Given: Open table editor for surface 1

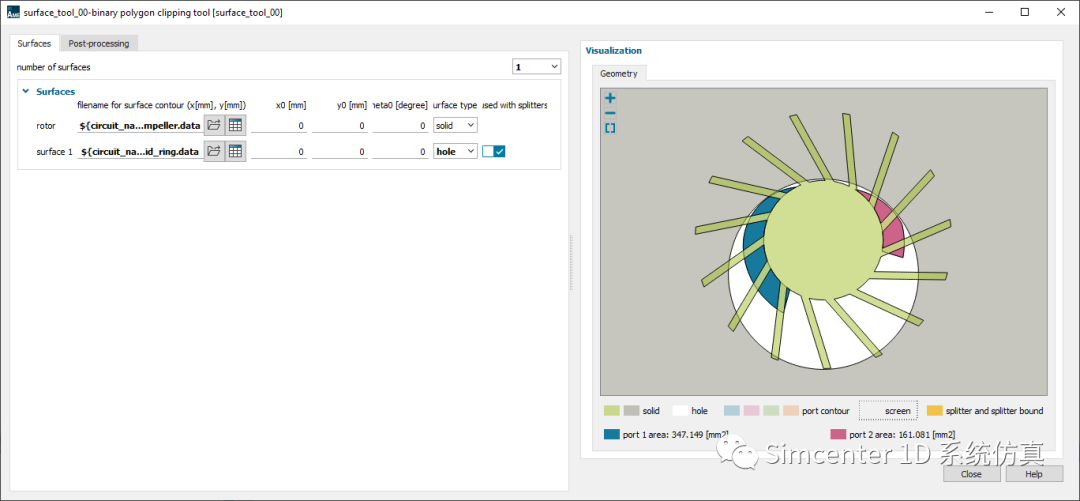Looking at the screenshot, I should [x=235, y=151].
